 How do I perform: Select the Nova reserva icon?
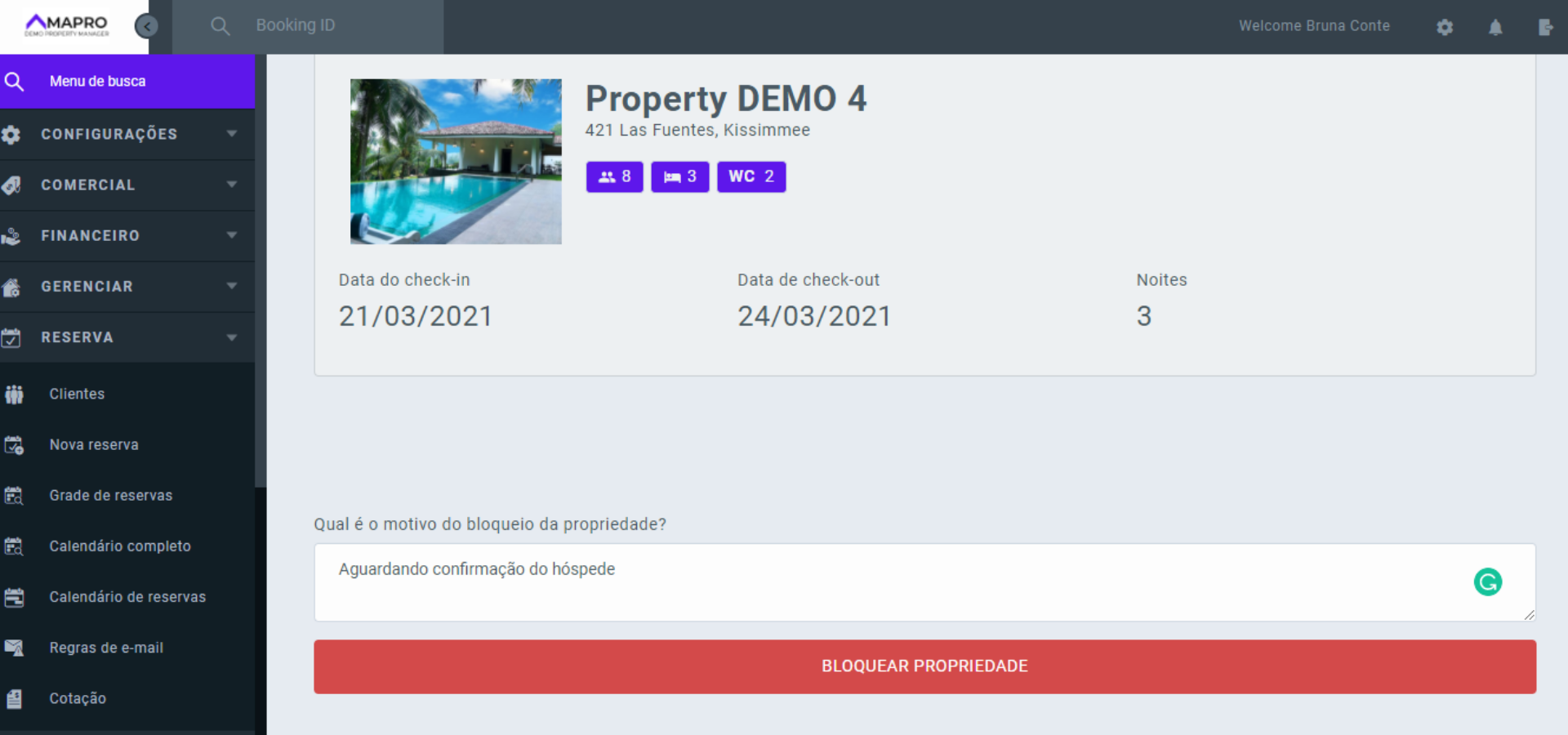[15, 444]
